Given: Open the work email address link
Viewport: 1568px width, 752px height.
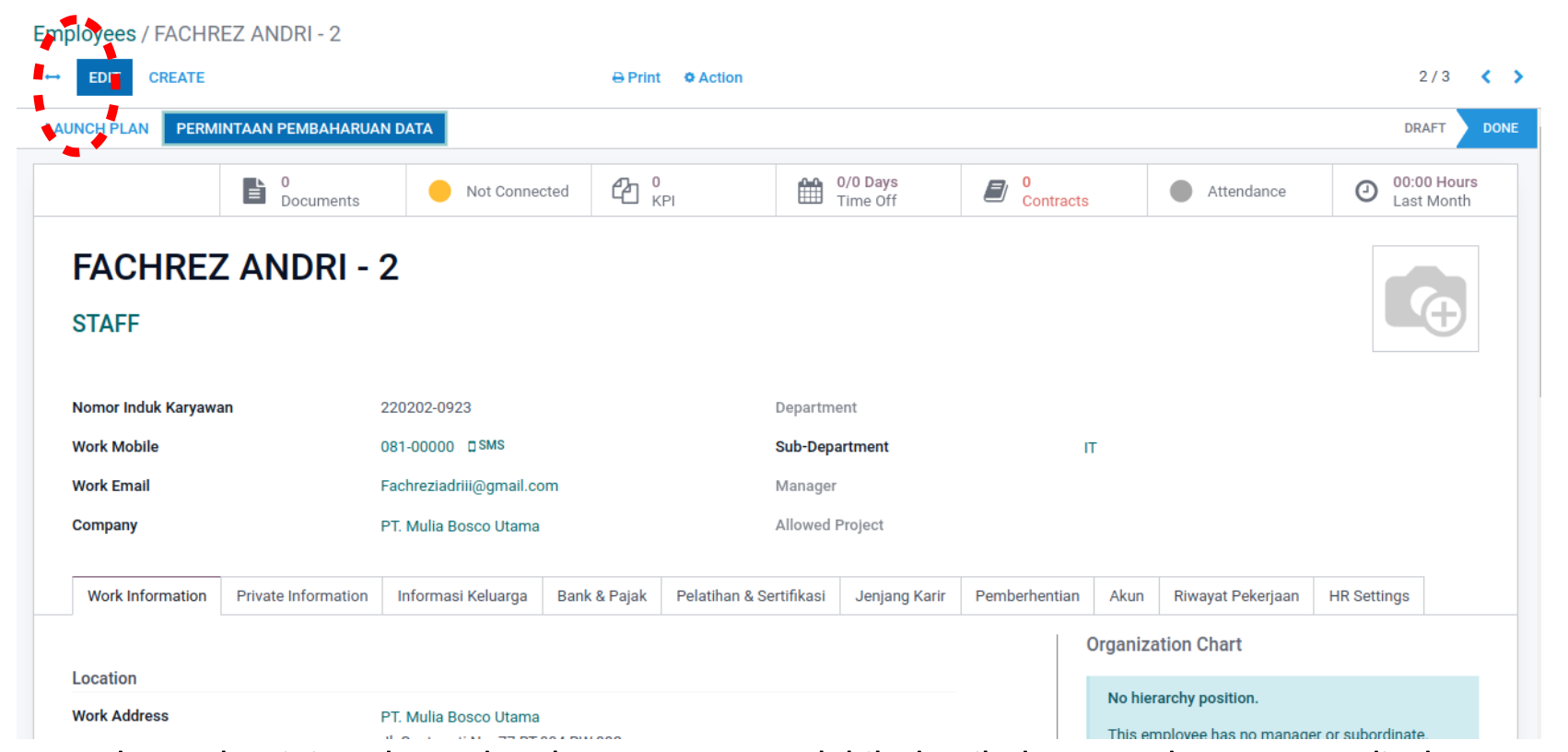Looking at the screenshot, I should click(469, 486).
